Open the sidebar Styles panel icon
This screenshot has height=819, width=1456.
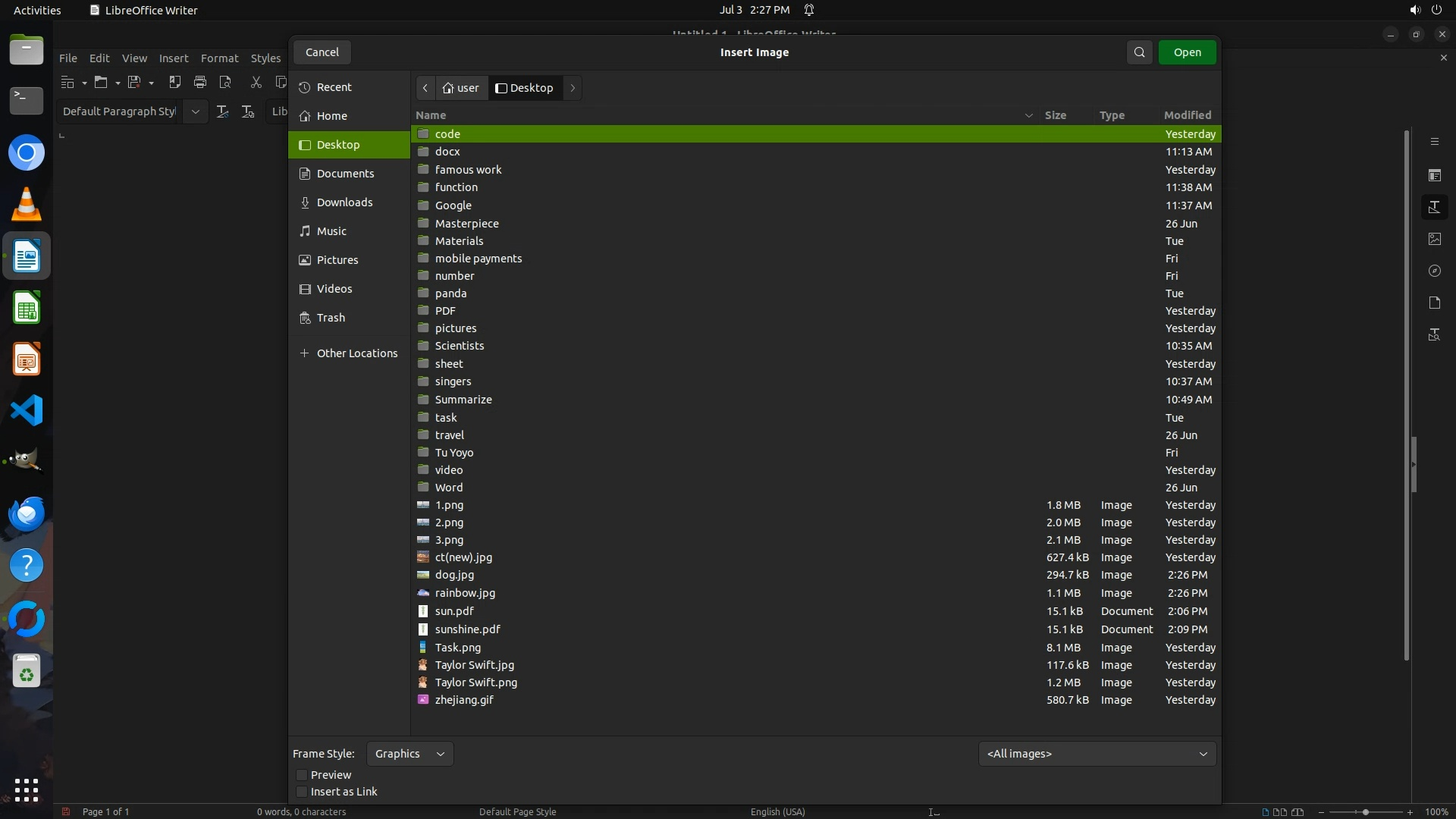point(1435,207)
